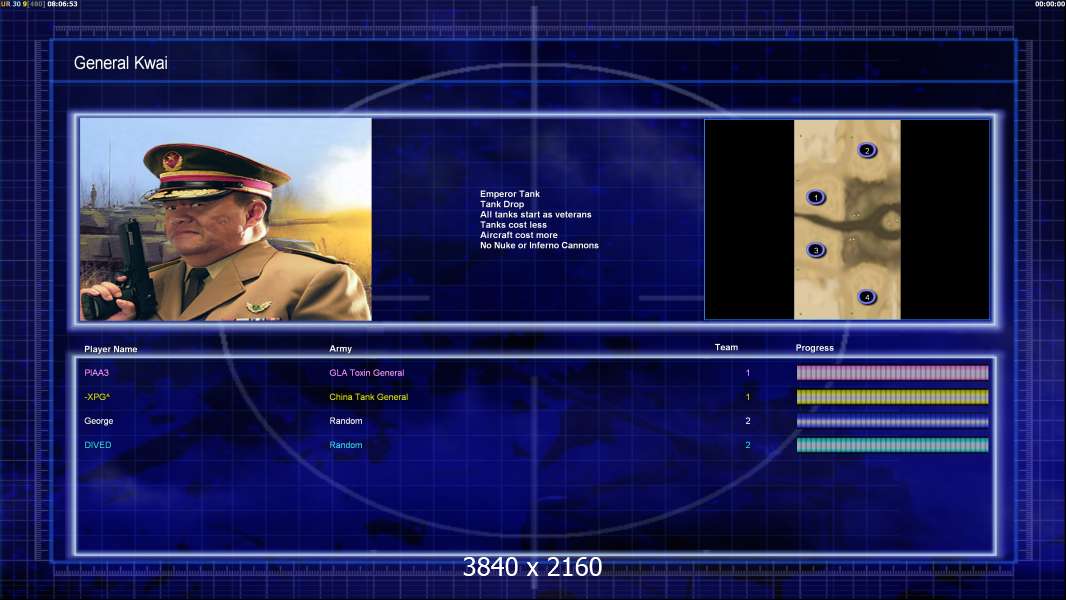The width and height of the screenshot is (1066, 600).
Task: Select player name -XPG^
Action: click(x=97, y=397)
